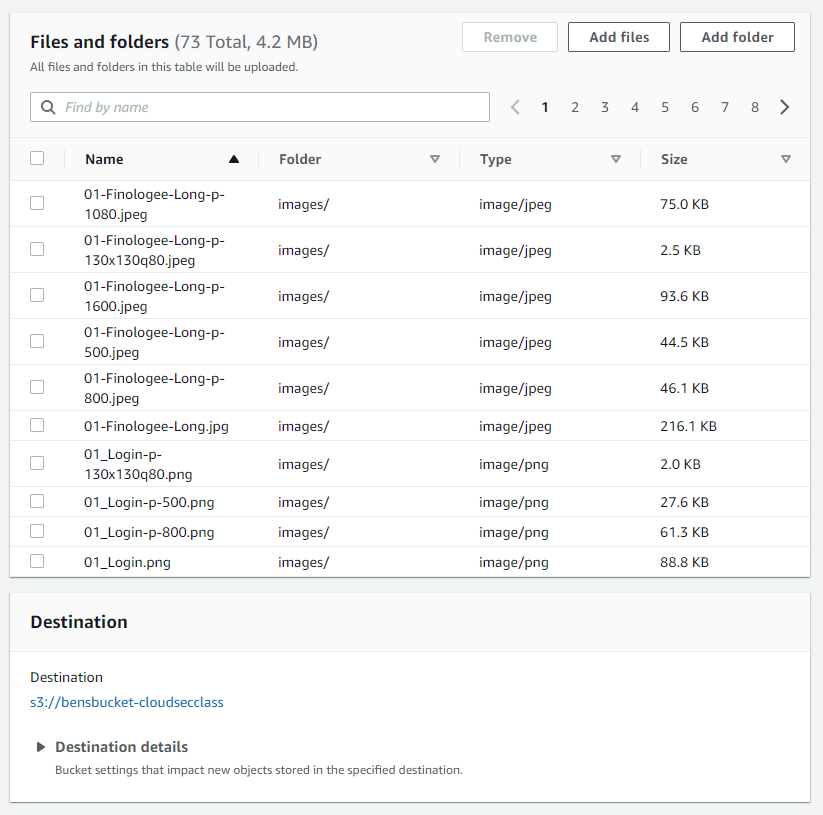The width and height of the screenshot is (823, 815).
Task: Click the Remove button
Action: tap(510, 37)
